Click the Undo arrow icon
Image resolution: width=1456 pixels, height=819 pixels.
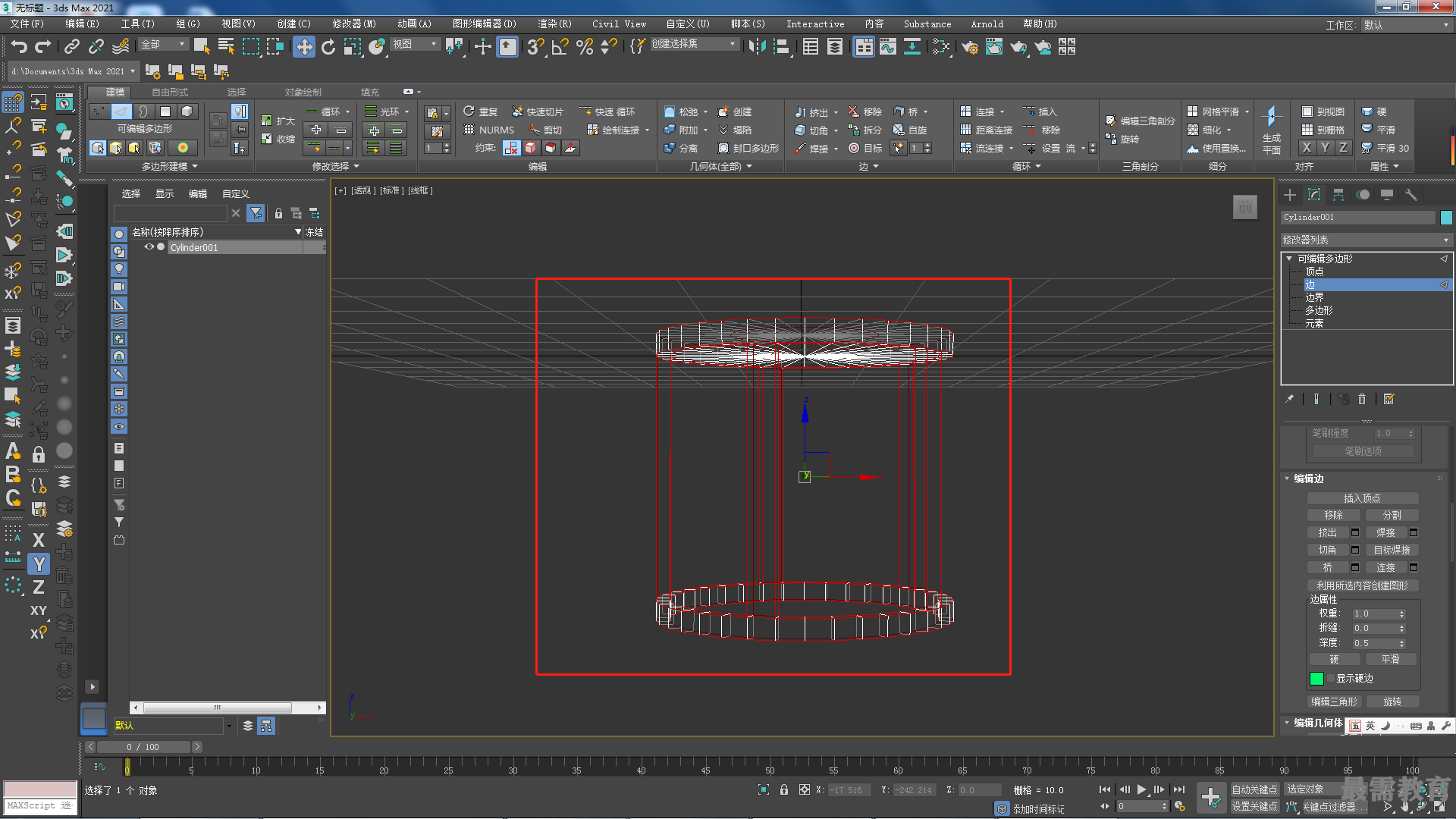19,47
